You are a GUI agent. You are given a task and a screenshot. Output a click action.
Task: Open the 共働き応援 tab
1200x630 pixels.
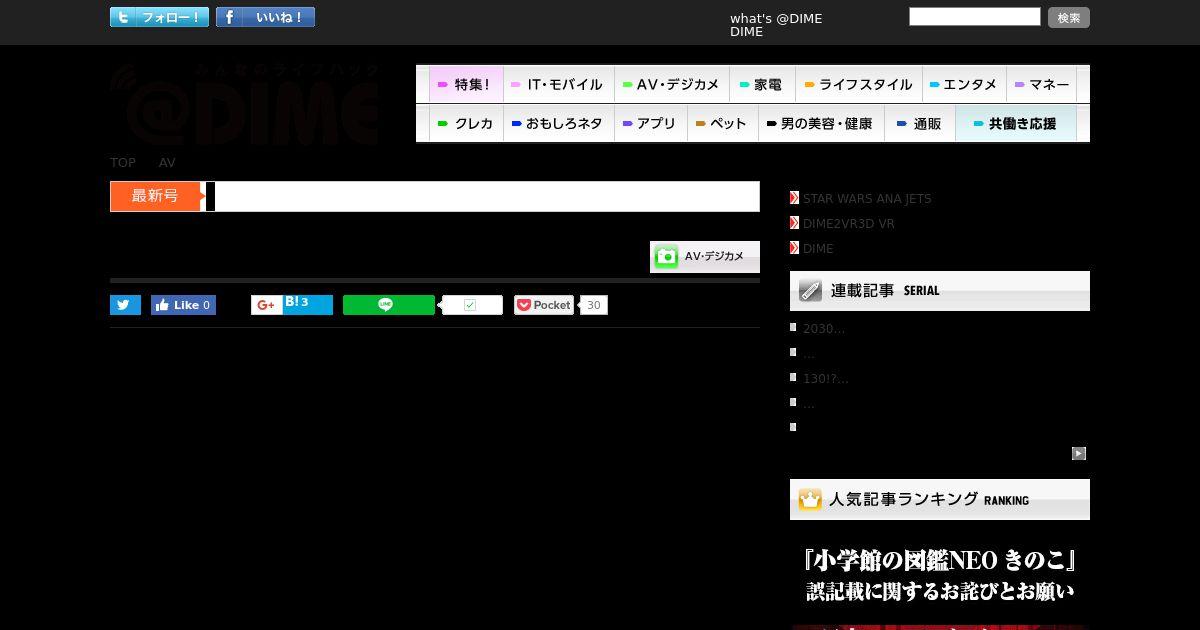click(1016, 124)
